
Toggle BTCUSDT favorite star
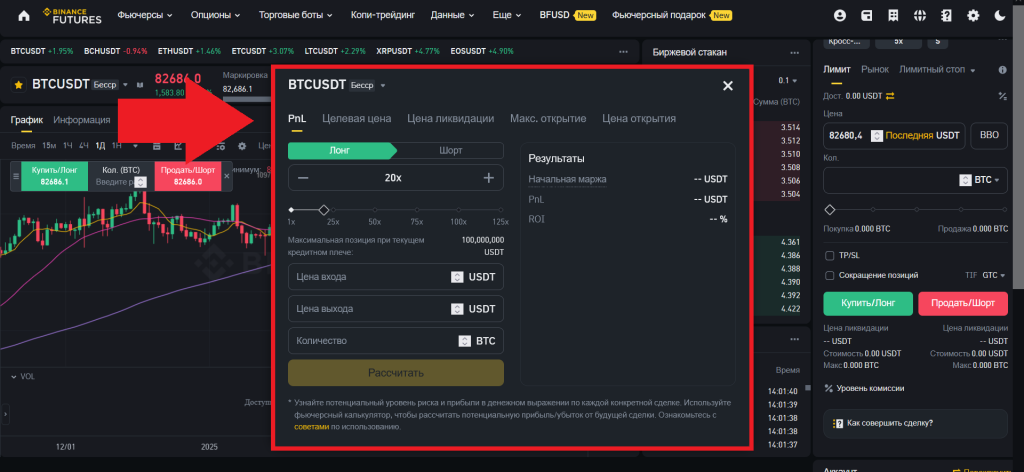point(19,84)
